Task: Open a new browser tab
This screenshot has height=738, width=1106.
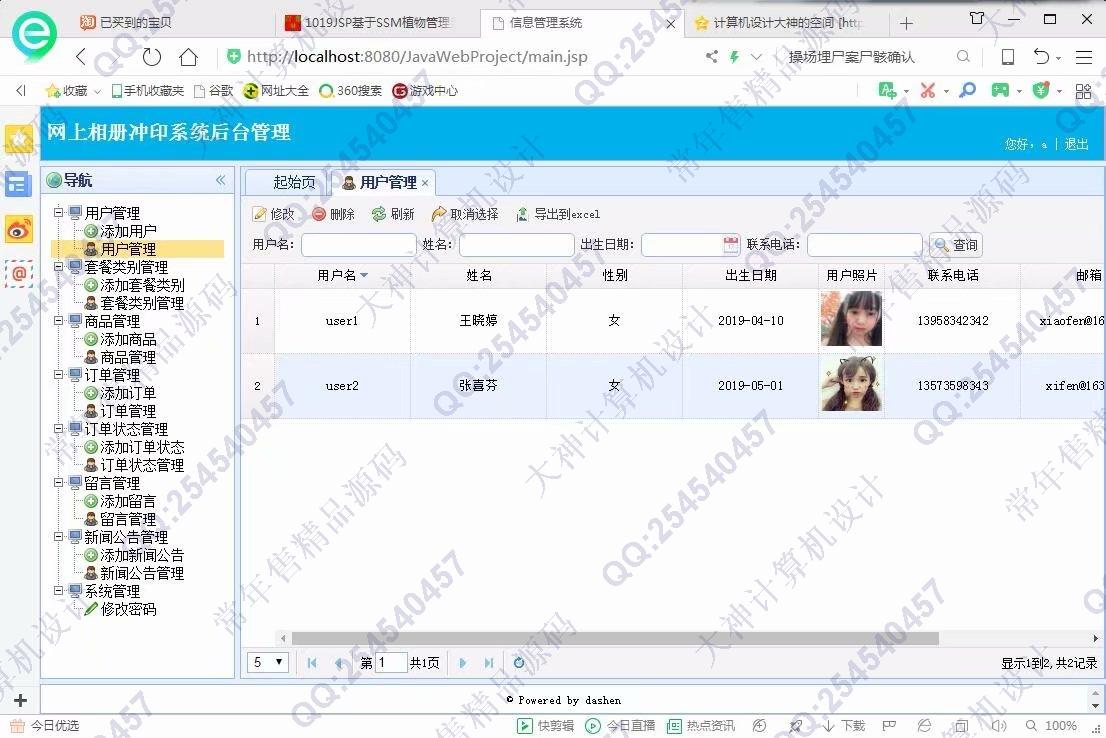Action: (x=906, y=24)
